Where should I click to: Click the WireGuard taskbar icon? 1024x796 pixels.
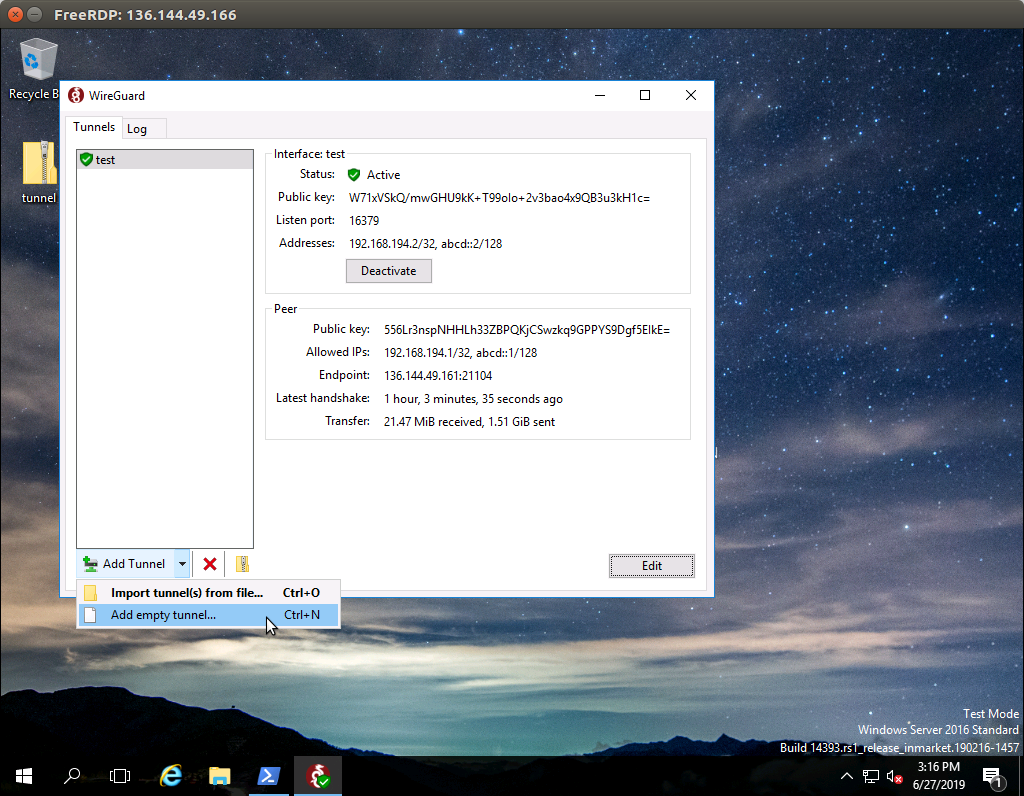(x=319, y=776)
